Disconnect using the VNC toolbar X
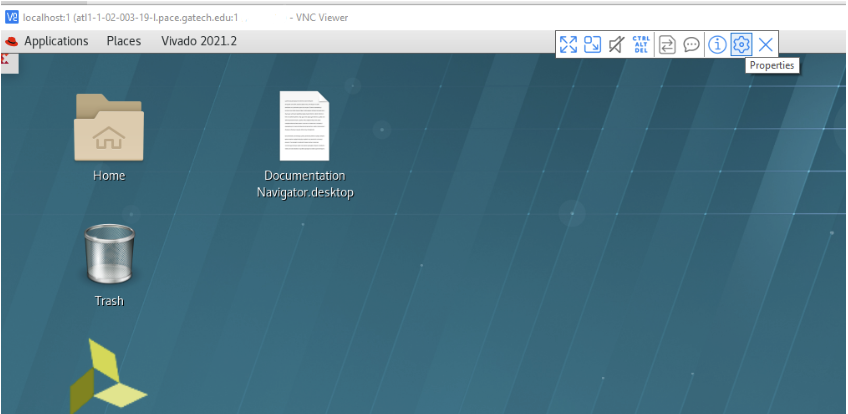The image size is (848, 414). (x=765, y=44)
